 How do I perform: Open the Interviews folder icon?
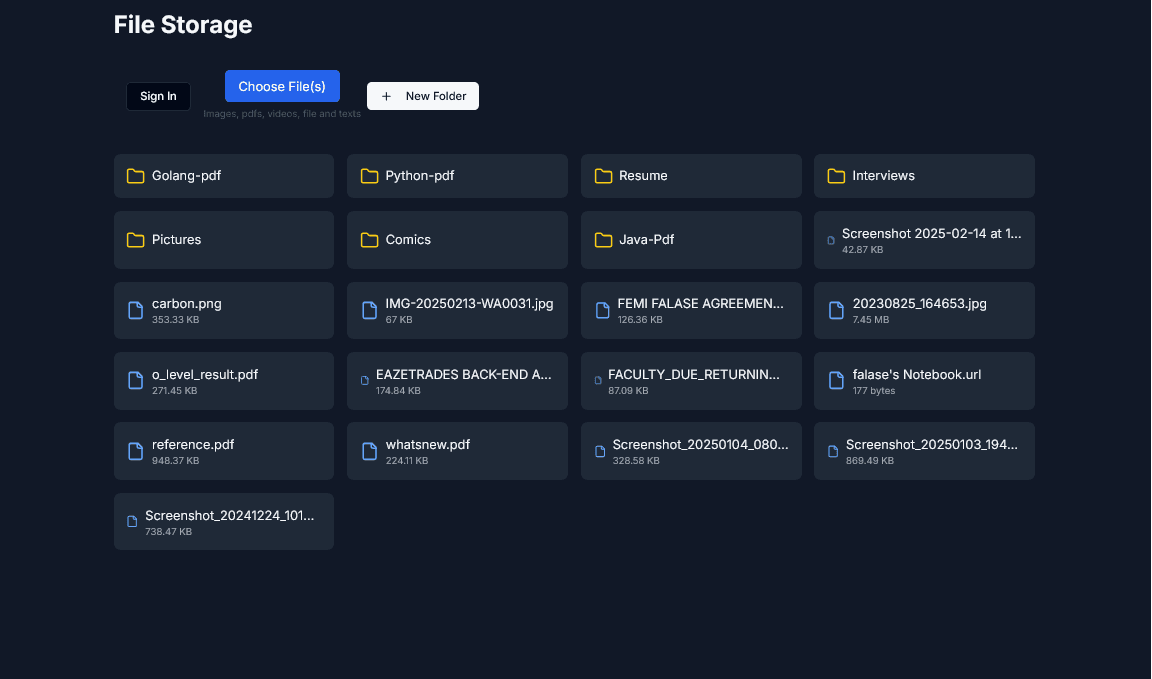pyautogui.click(x=837, y=175)
